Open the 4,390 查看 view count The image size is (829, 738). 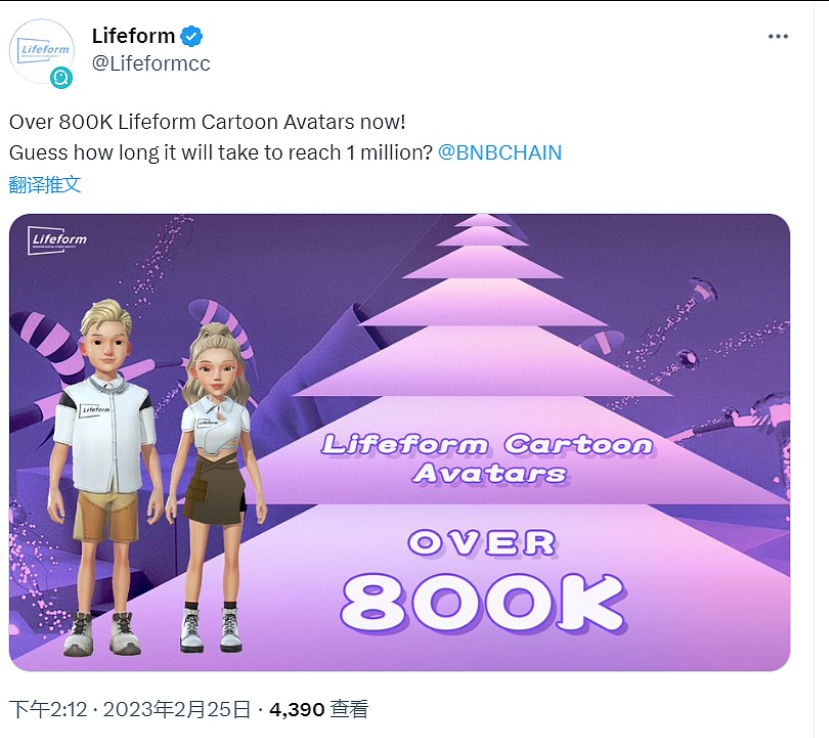pos(319,709)
